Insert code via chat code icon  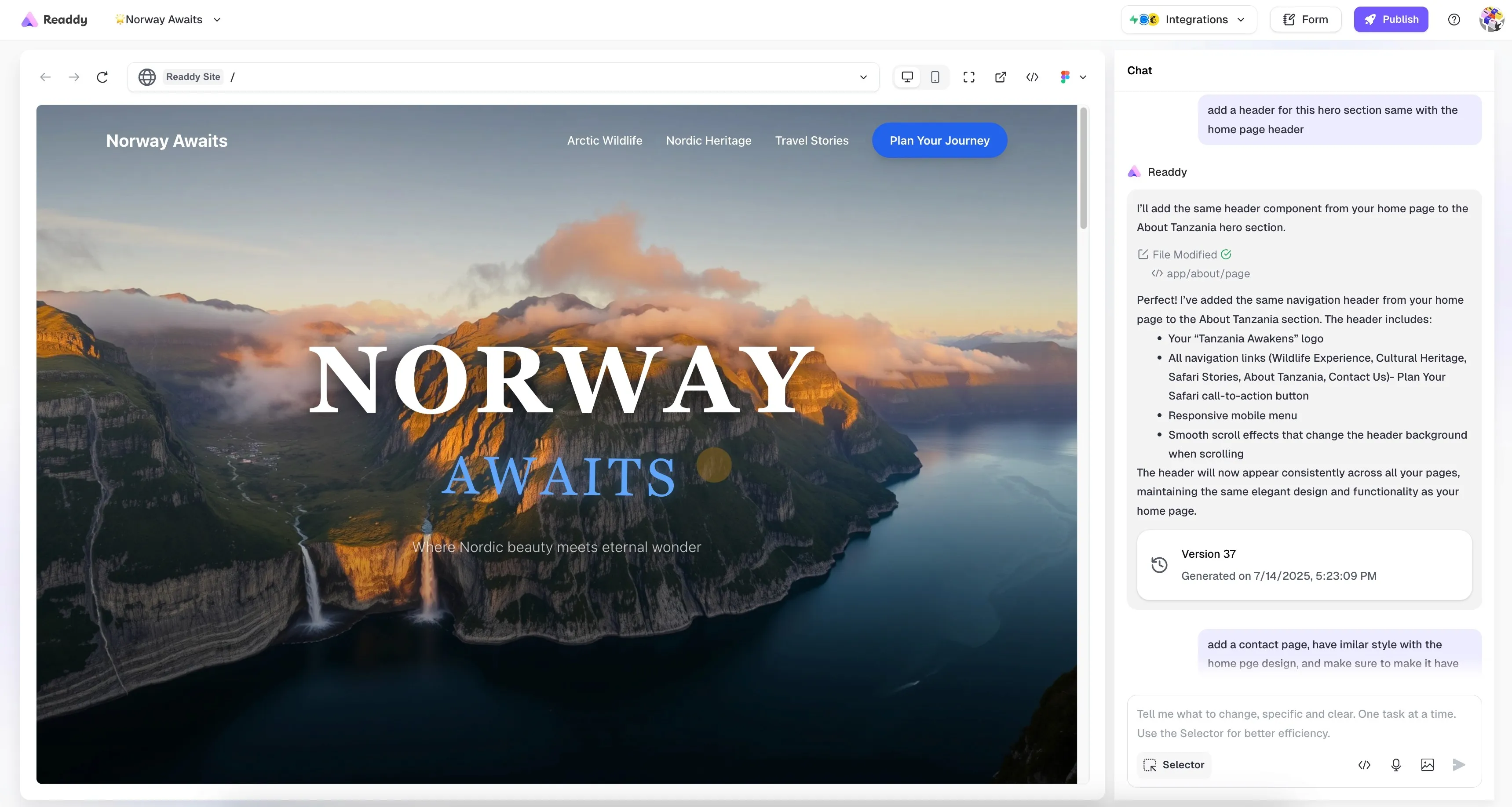tap(1364, 765)
